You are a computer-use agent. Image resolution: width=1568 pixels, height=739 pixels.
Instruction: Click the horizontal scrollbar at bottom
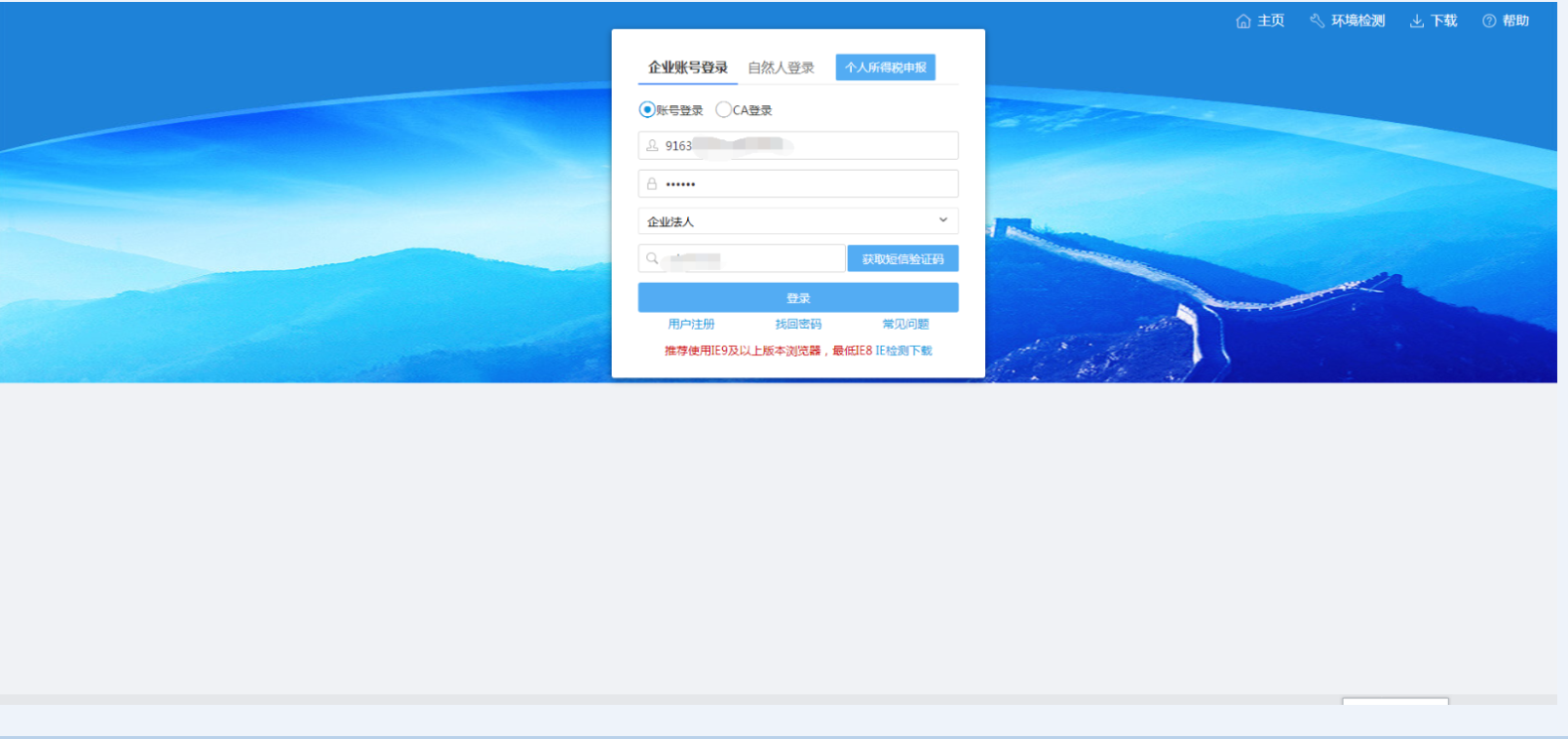[x=778, y=700]
